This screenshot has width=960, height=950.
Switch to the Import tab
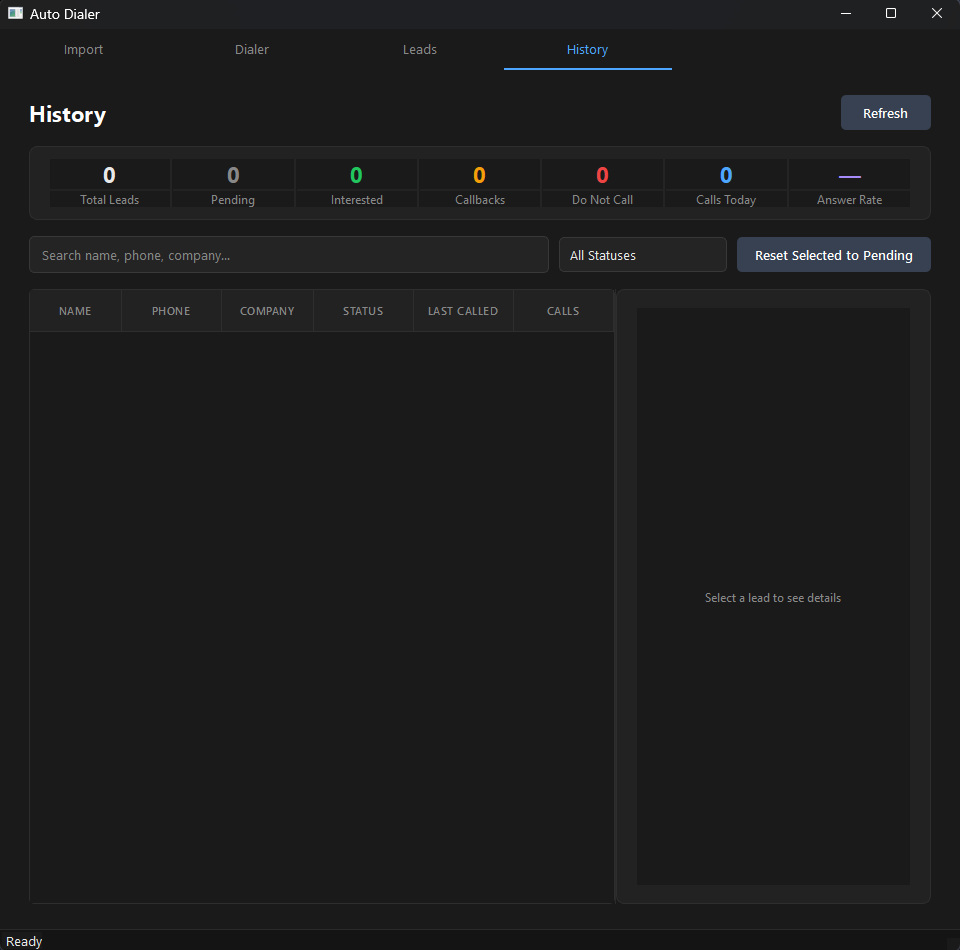tap(83, 50)
